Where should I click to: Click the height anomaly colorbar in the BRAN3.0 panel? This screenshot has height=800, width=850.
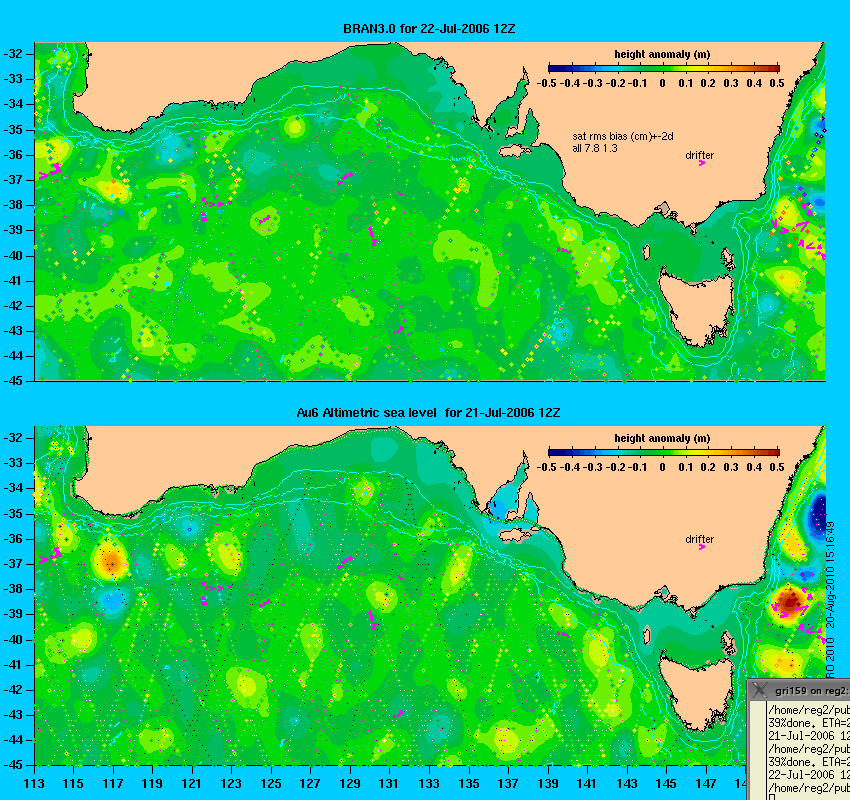pyautogui.click(x=664, y=68)
